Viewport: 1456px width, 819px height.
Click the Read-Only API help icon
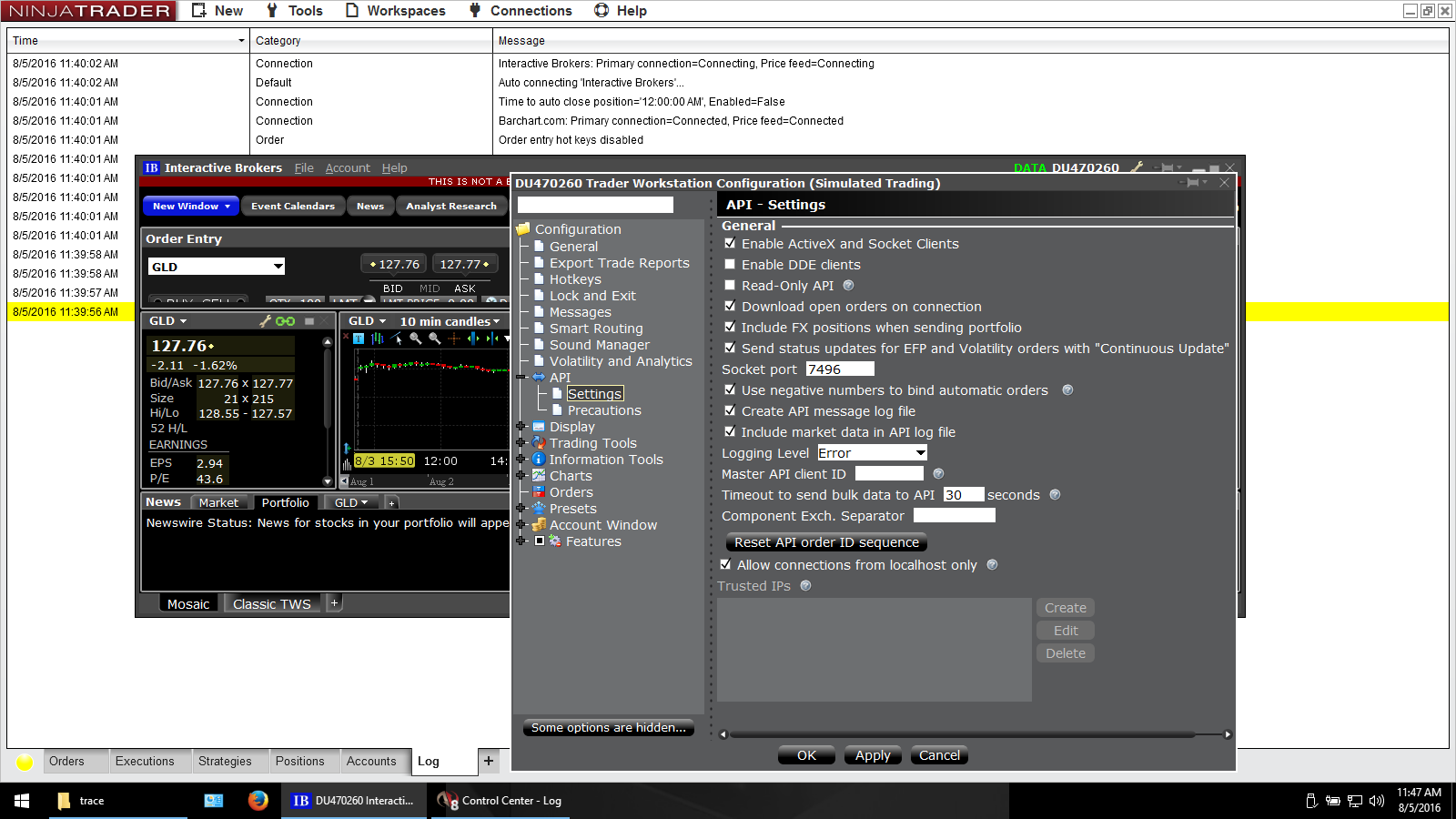(848, 286)
